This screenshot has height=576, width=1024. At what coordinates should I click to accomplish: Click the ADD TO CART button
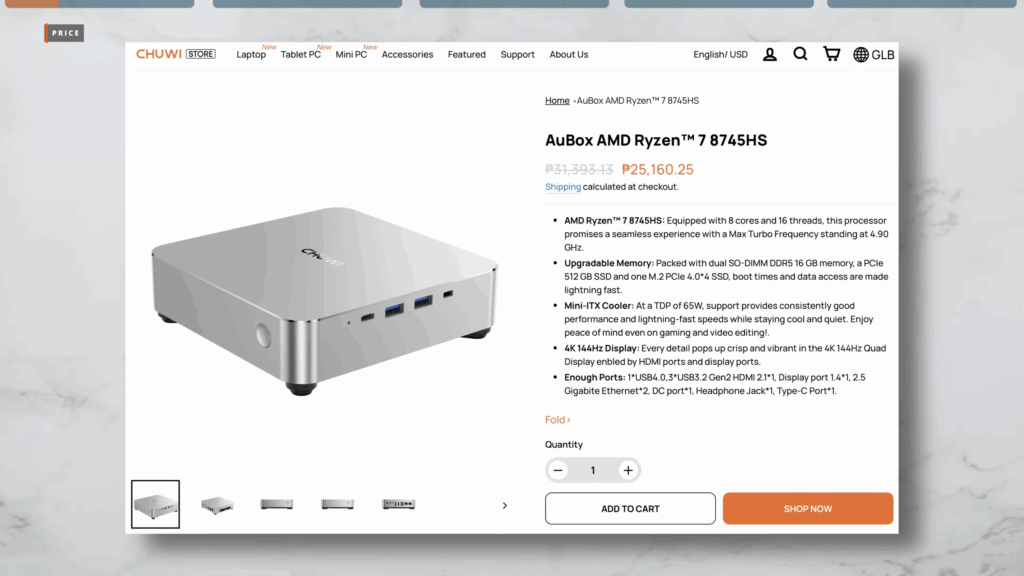[x=630, y=509]
